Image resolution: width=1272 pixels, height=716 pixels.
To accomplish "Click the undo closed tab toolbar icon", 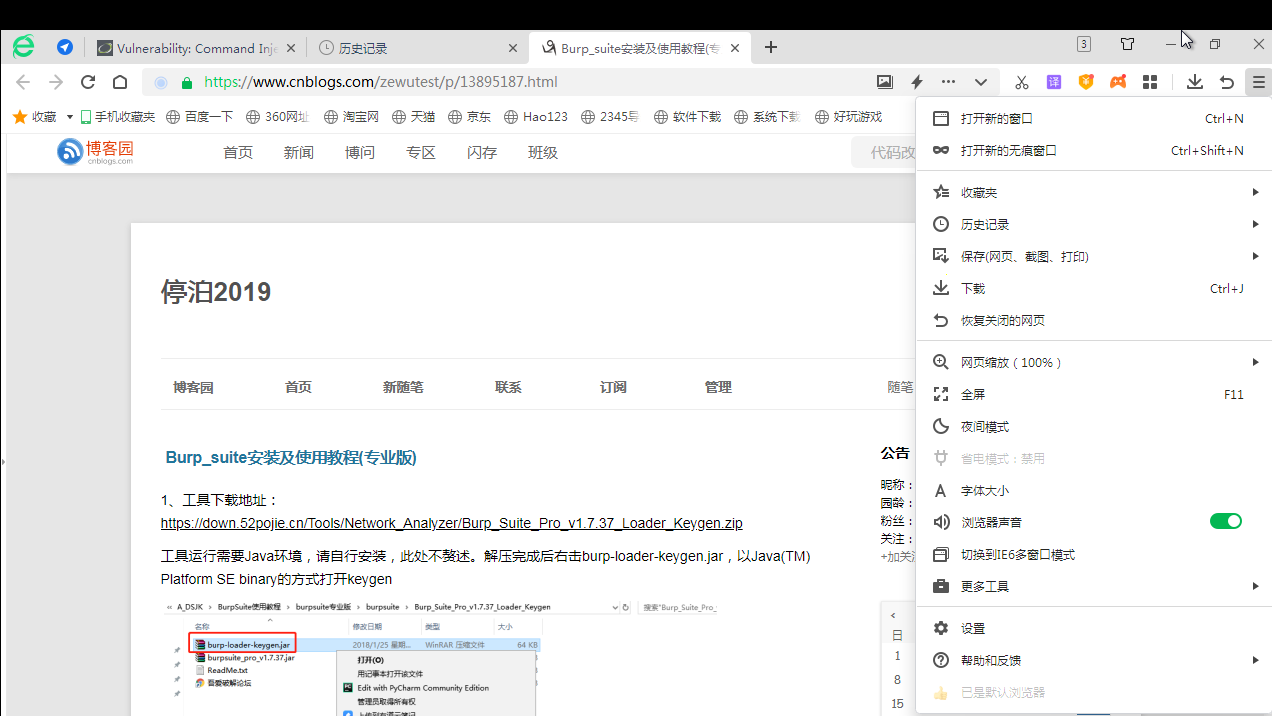I will [1226, 82].
